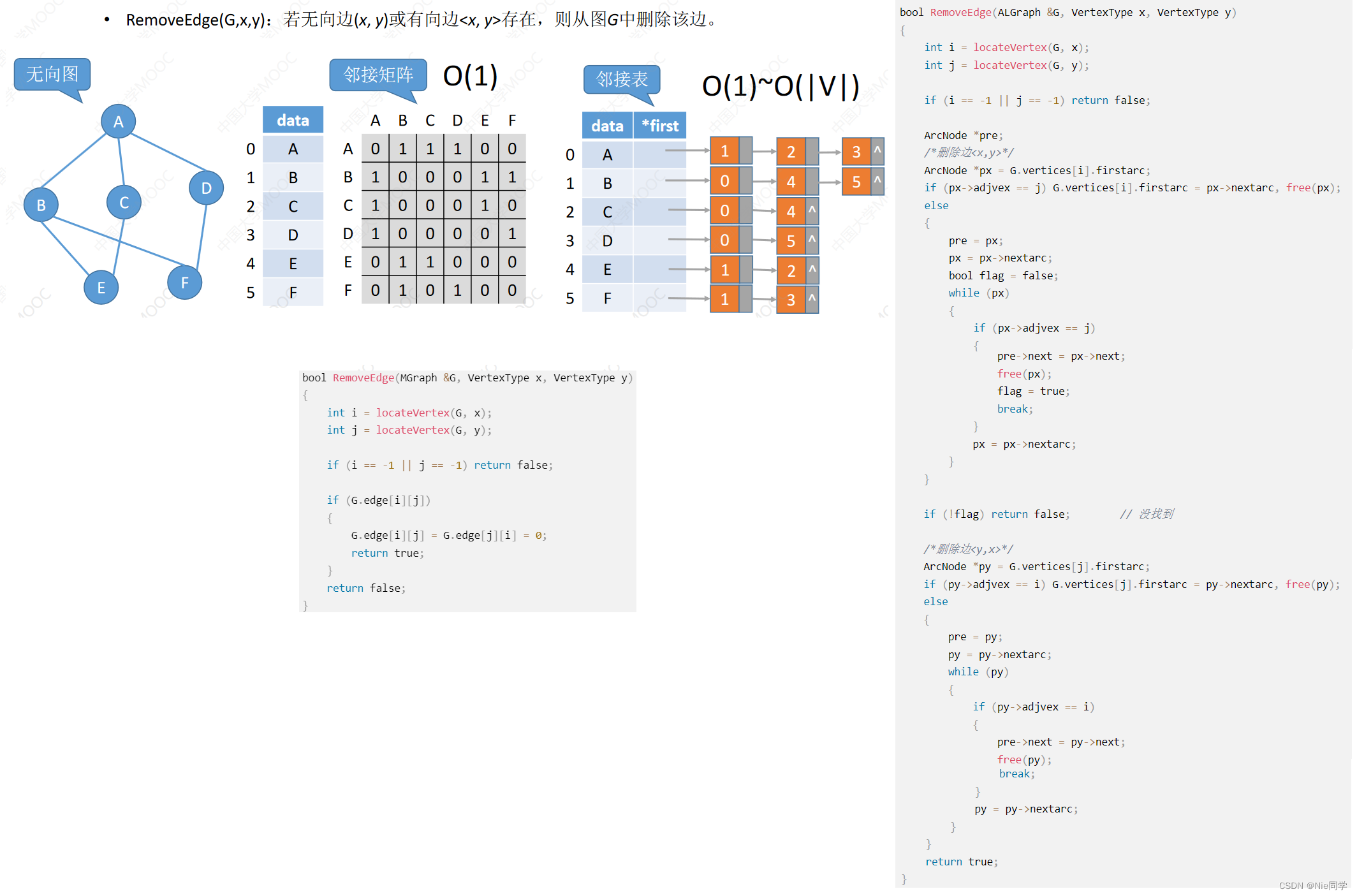This screenshot has height=896, width=1357.
Task: Click adjacency matrix cell at row B, column E
Action: pos(485,177)
